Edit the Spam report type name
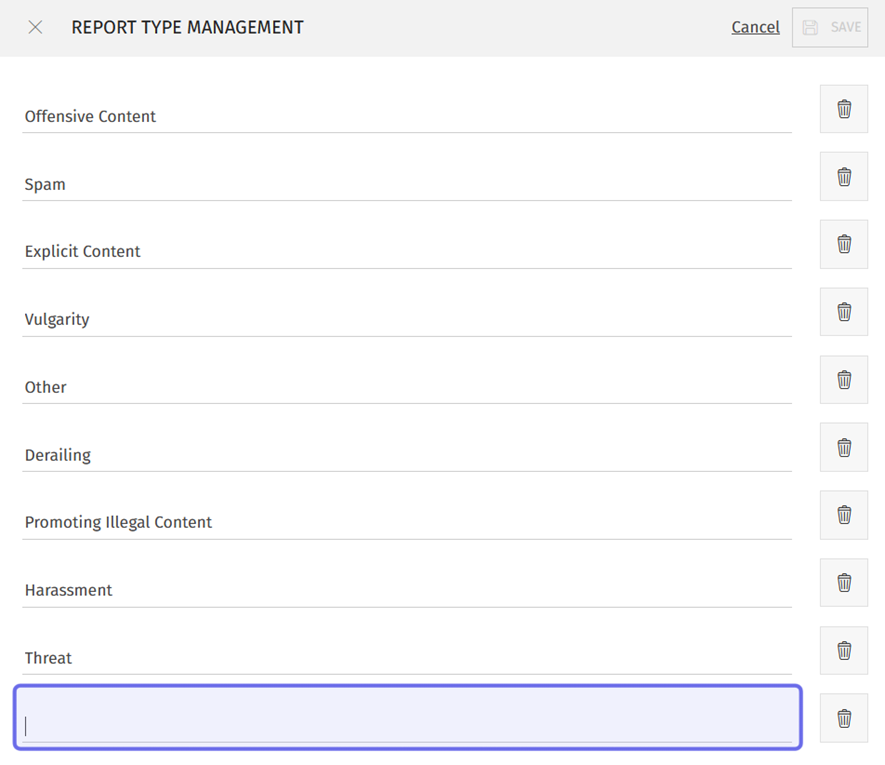 [407, 184]
